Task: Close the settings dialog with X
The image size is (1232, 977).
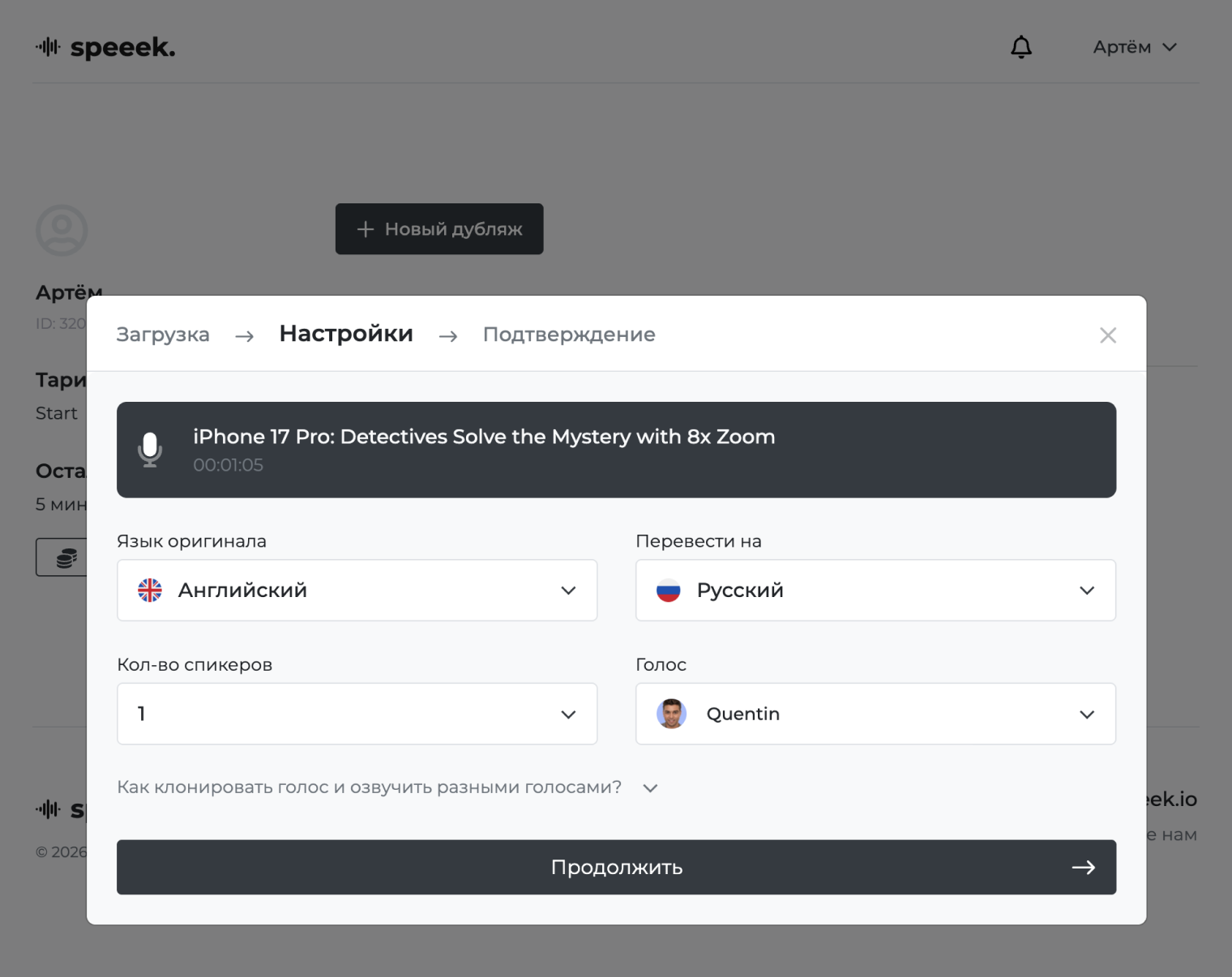Action: click(x=1108, y=335)
